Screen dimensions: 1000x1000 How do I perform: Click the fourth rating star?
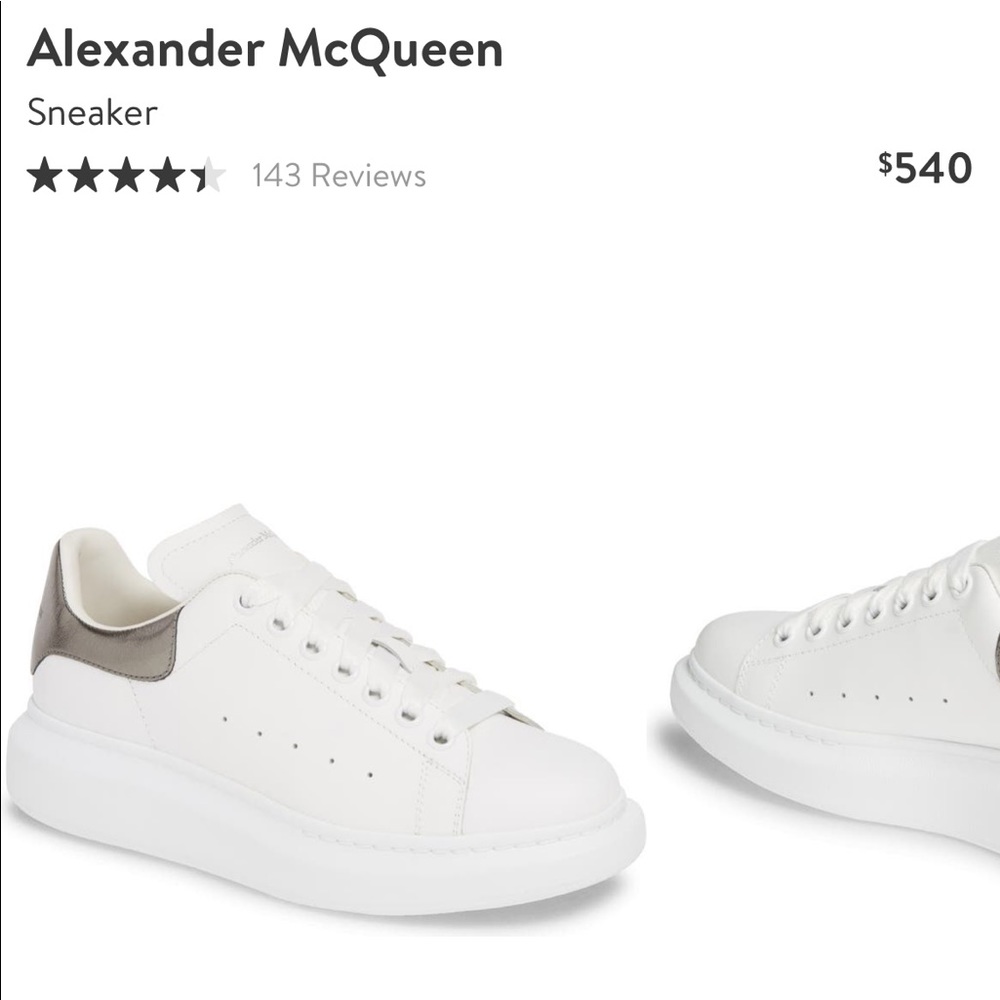[167, 175]
